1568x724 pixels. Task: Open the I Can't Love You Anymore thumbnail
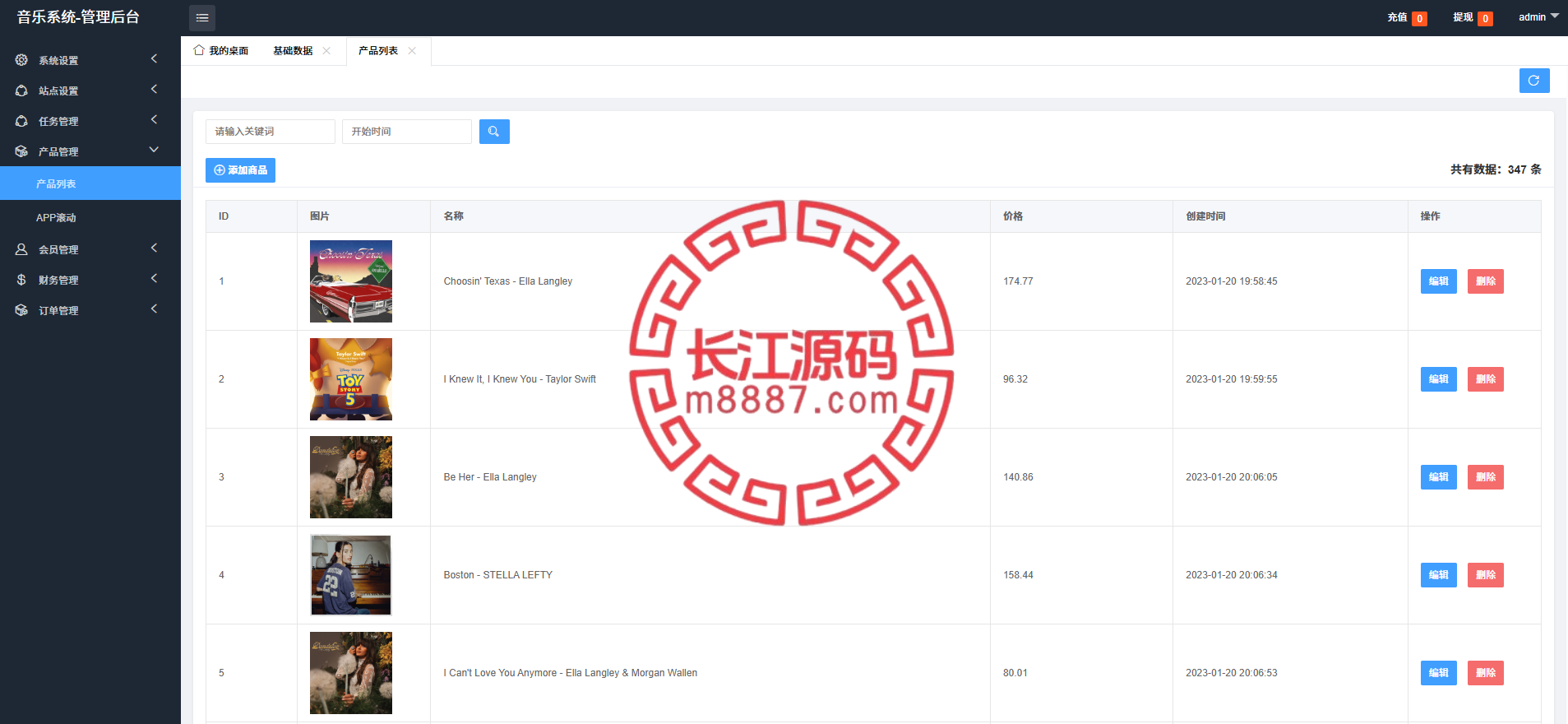pyautogui.click(x=351, y=673)
